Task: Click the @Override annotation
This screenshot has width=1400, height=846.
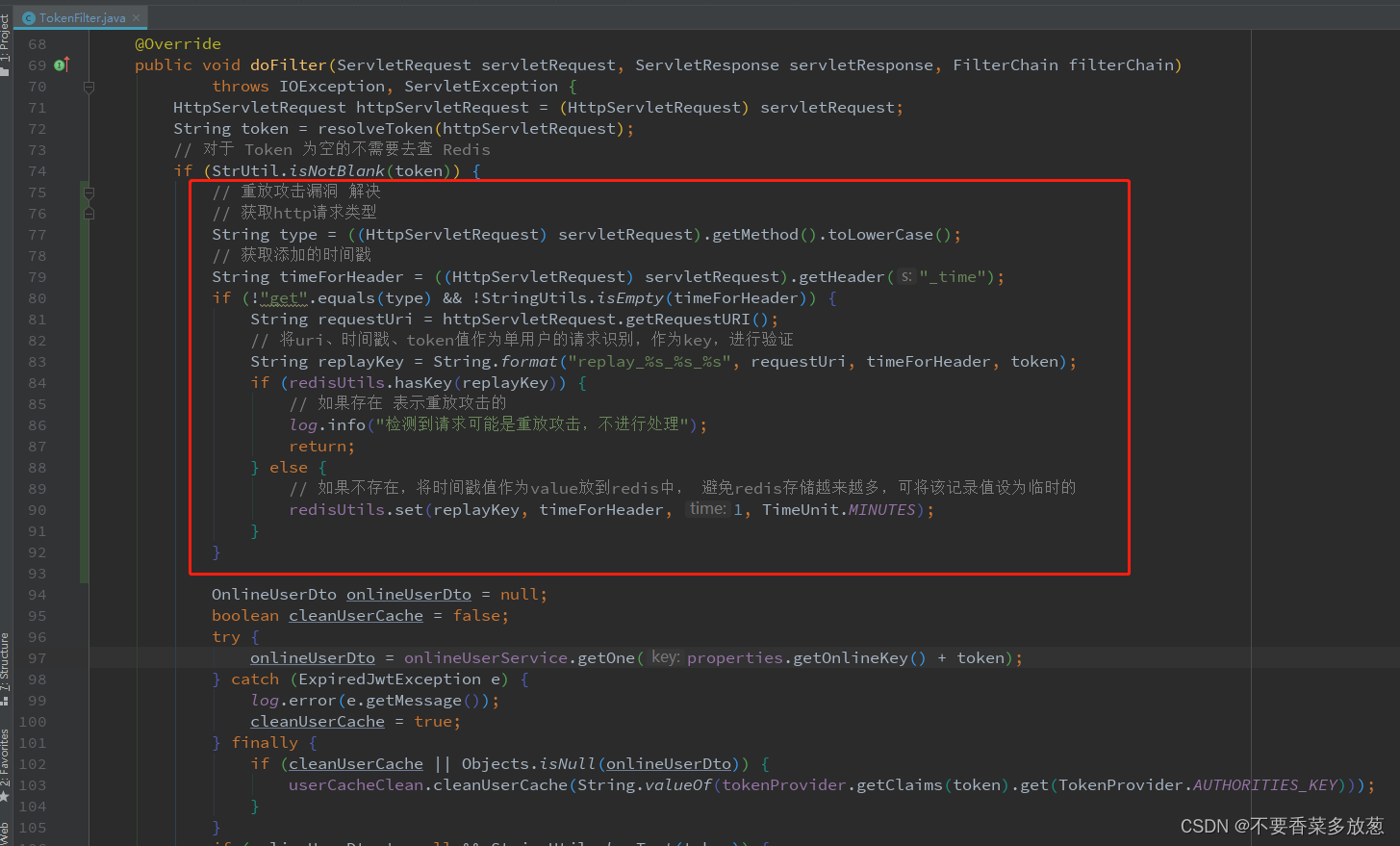Action: [x=178, y=44]
